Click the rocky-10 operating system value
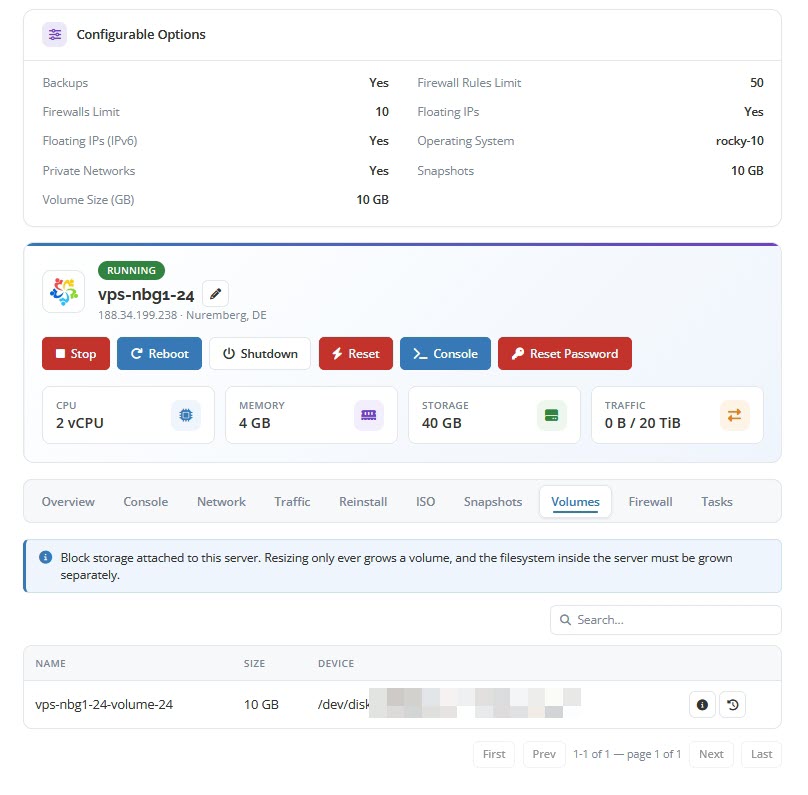The height and width of the screenshot is (795, 808). 739,141
